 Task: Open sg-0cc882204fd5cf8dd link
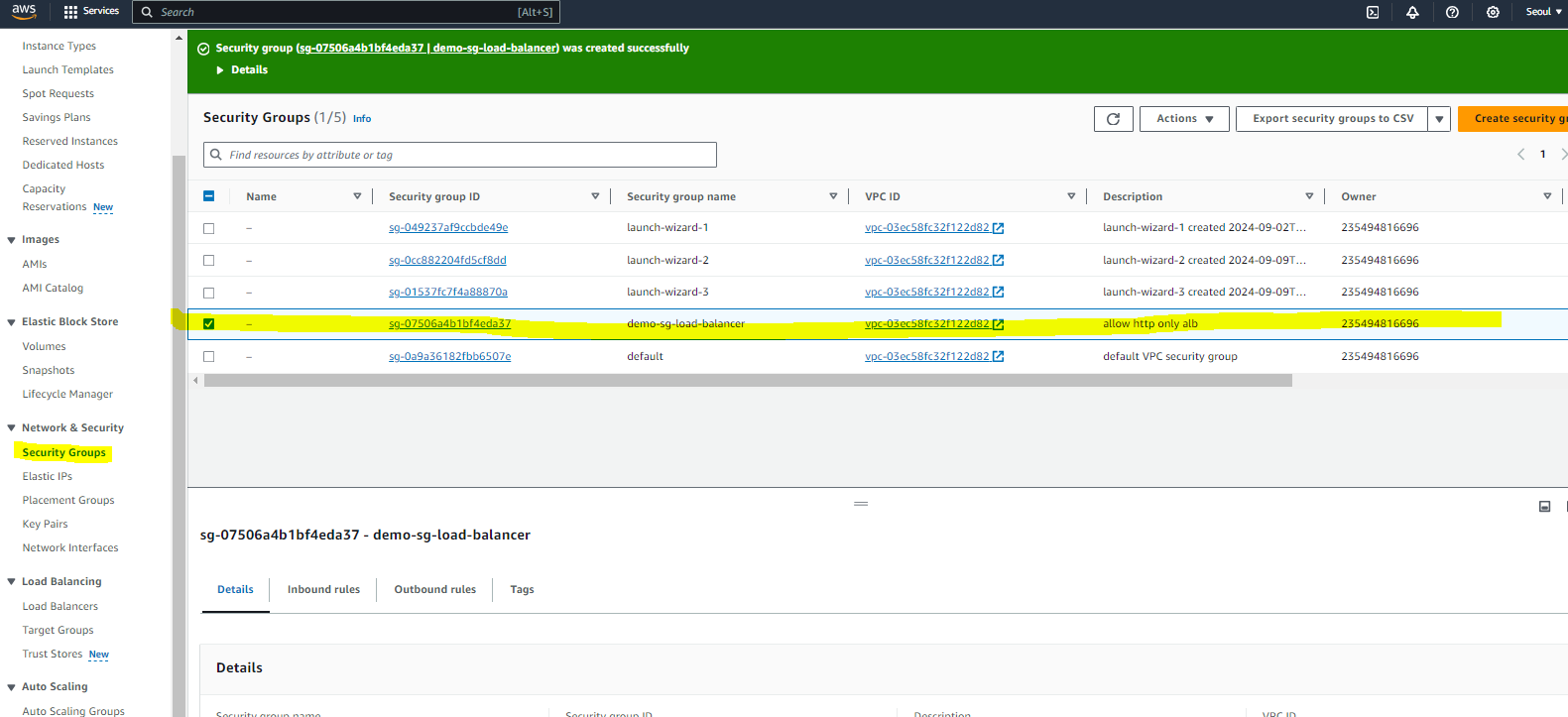click(x=447, y=260)
